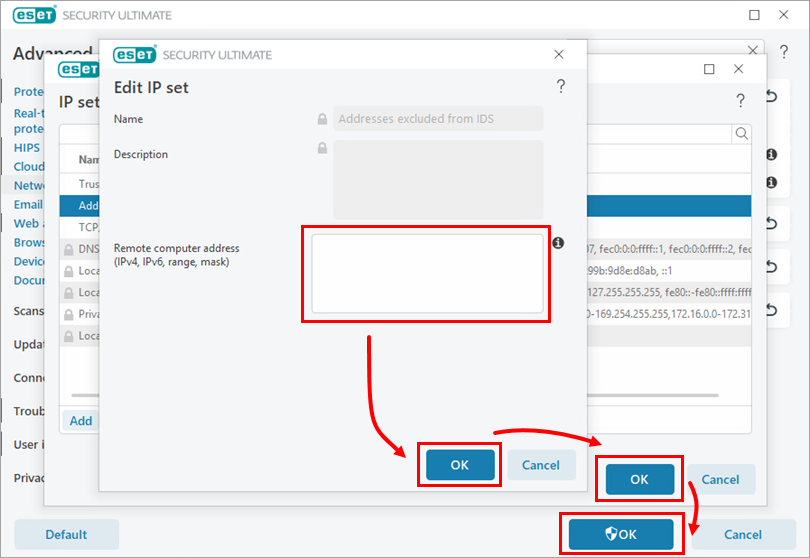Cancel the Edit IP set dialog

click(x=541, y=465)
